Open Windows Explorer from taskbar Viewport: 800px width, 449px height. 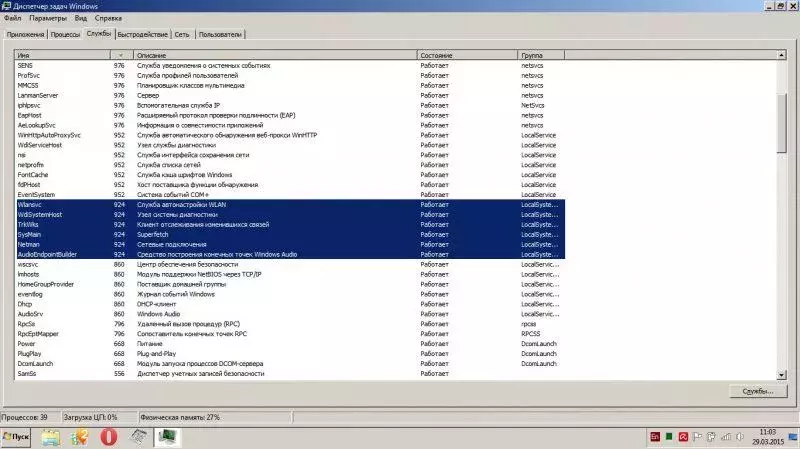[x=51, y=437]
